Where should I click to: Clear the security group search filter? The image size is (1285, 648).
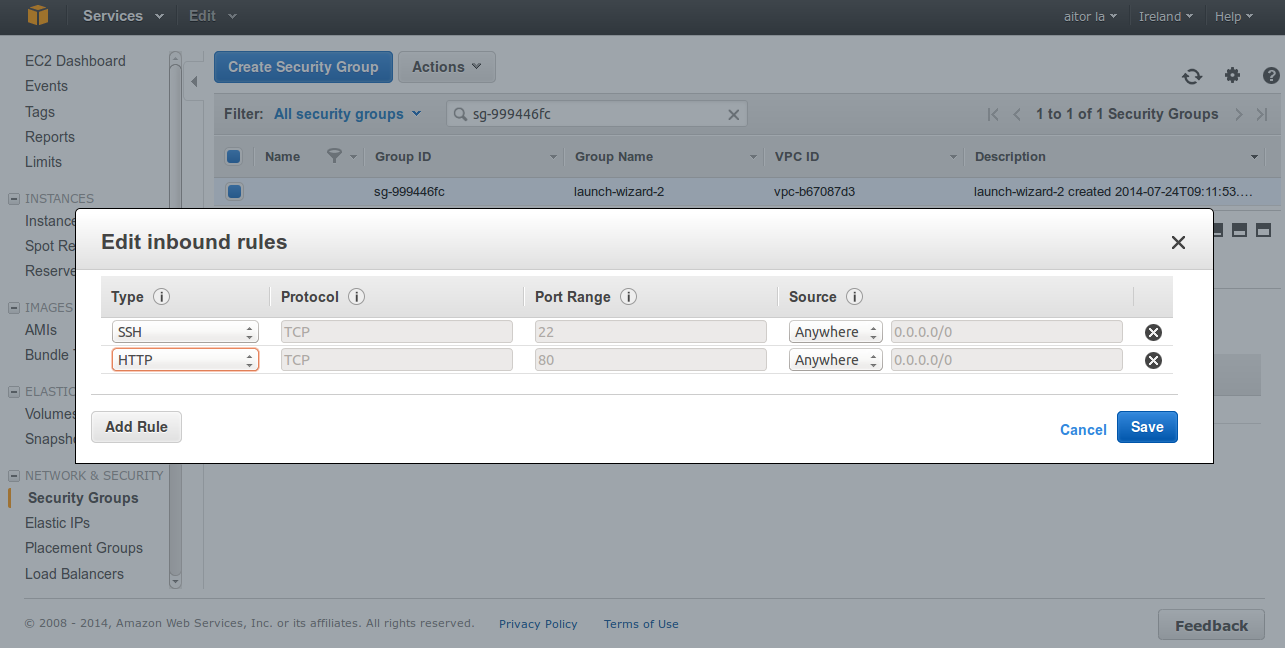pos(734,115)
